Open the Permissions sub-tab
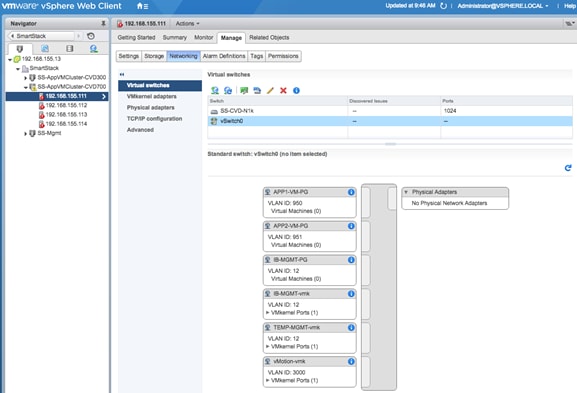 coord(283,56)
